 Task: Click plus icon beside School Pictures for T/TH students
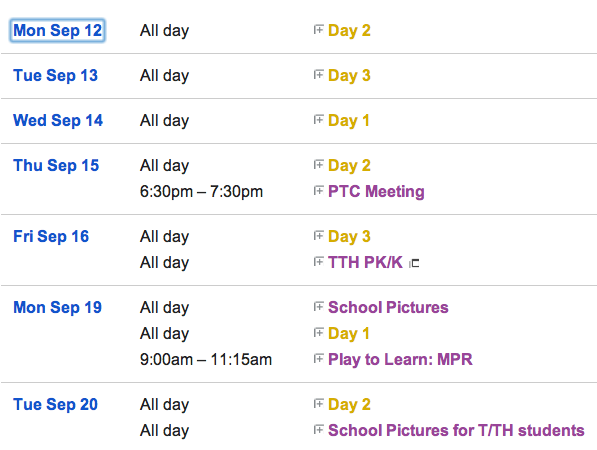(318, 429)
